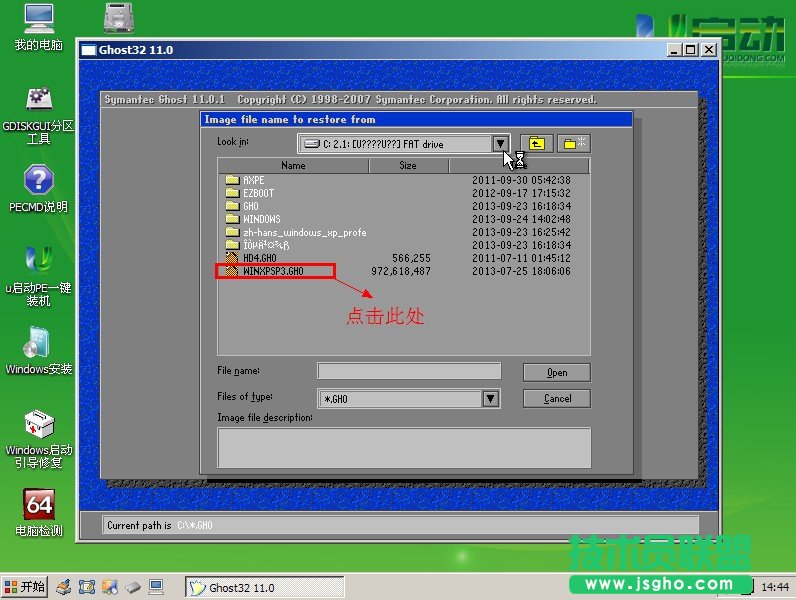Open the AXPE folder

pos(254,180)
